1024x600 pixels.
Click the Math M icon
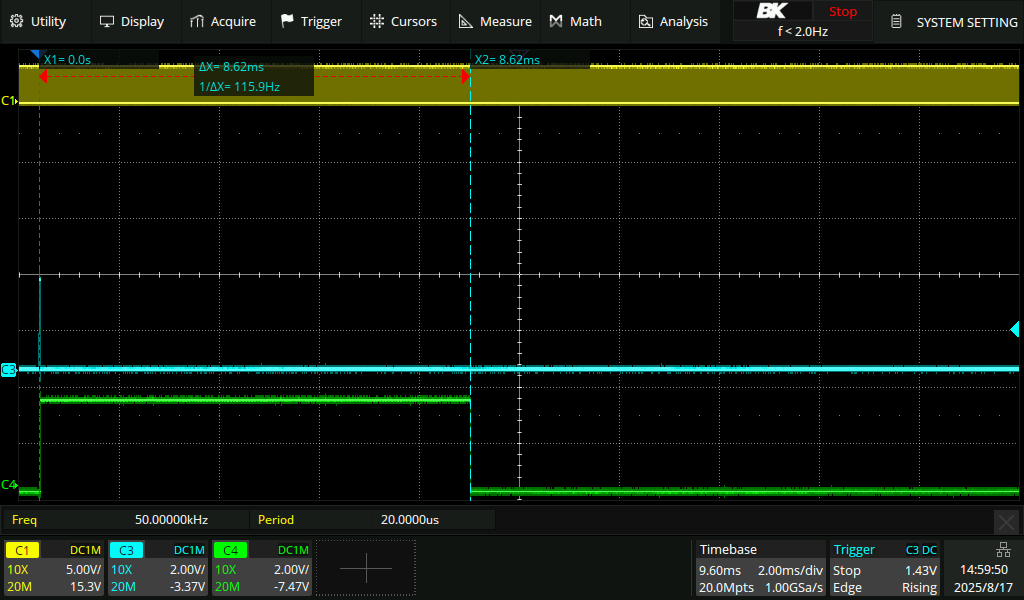pos(556,22)
